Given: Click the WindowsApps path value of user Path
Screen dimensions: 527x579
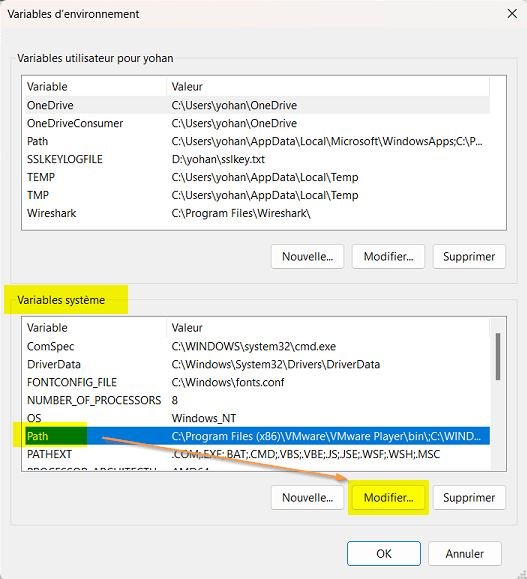Looking at the screenshot, I should click(x=327, y=141).
